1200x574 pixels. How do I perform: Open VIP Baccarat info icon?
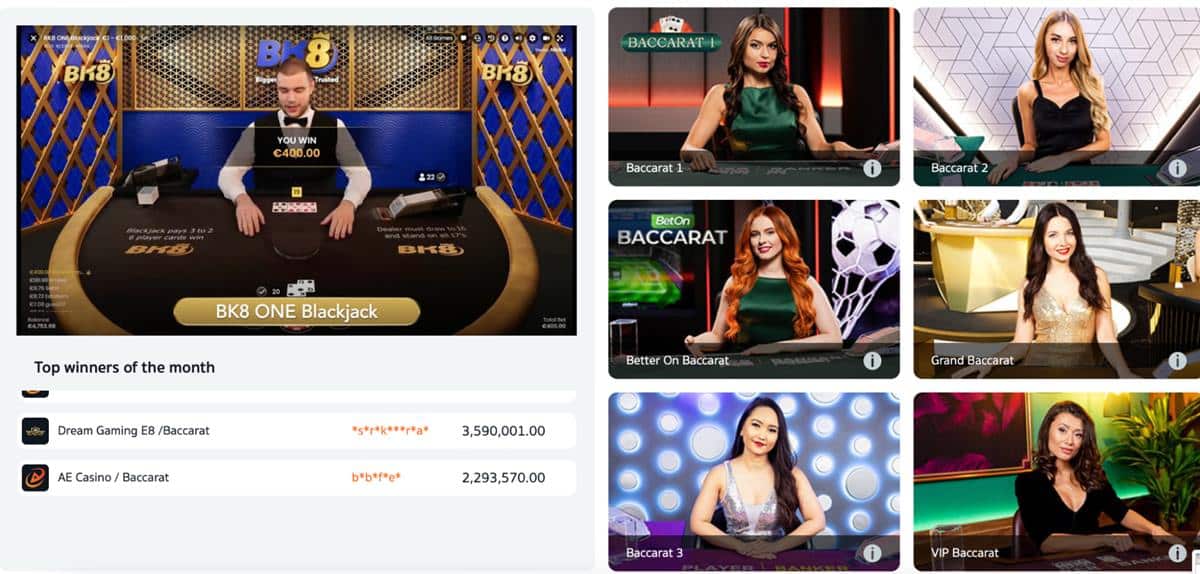(x=1177, y=552)
